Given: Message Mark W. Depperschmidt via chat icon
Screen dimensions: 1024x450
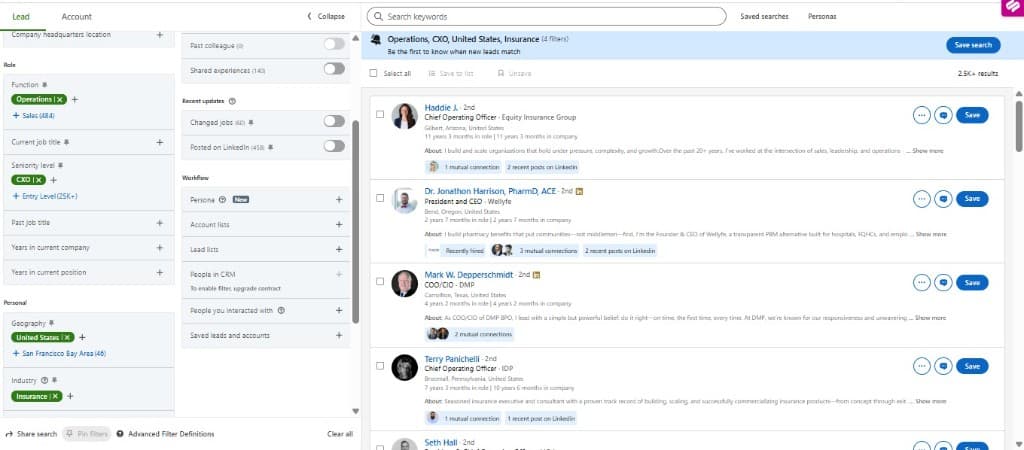Looking at the screenshot, I should 943,283.
